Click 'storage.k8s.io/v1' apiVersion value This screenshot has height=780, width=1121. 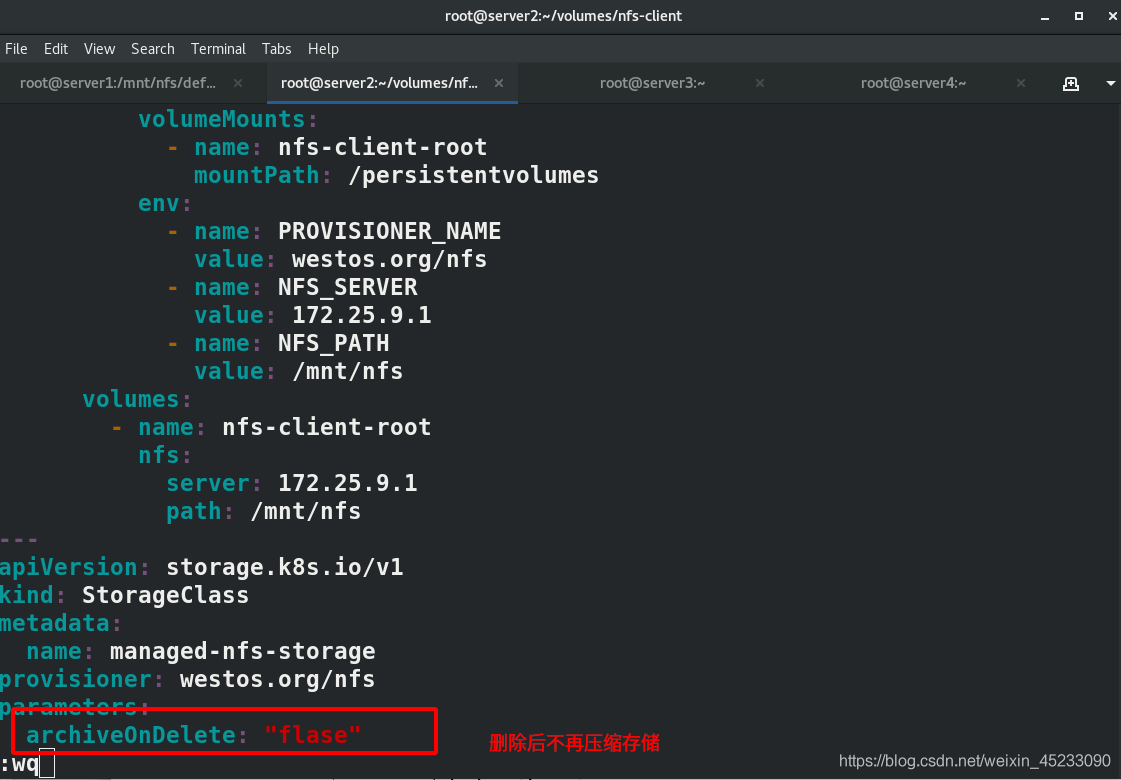[x=285, y=568]
